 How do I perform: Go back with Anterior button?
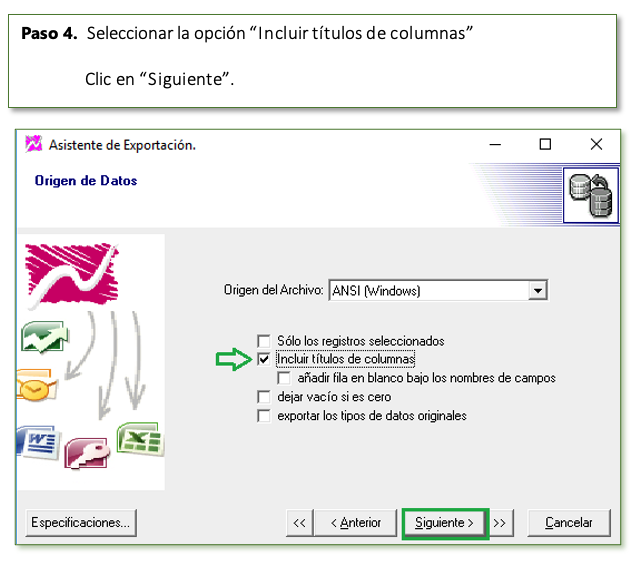[x=356, y=523]
